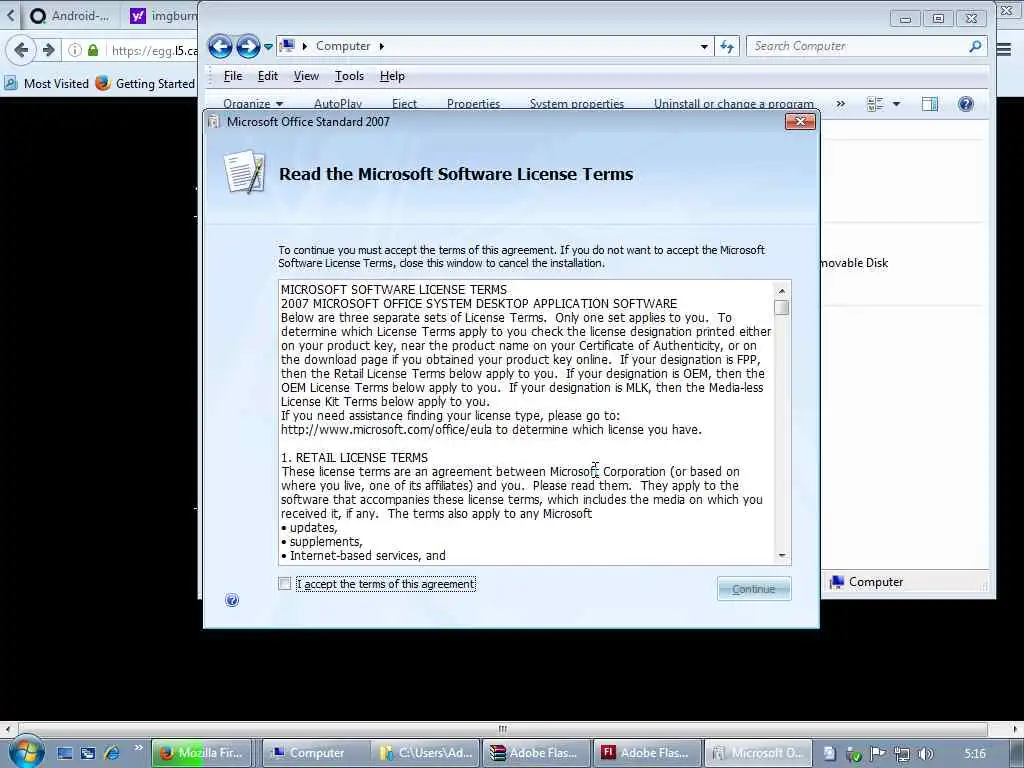Click the license scrollbar down arrow

[781, 555]
